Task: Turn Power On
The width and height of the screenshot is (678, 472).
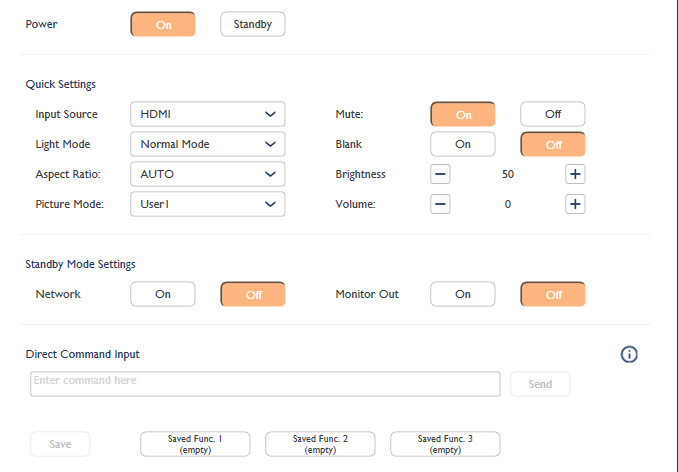Action: coord(163,25)
